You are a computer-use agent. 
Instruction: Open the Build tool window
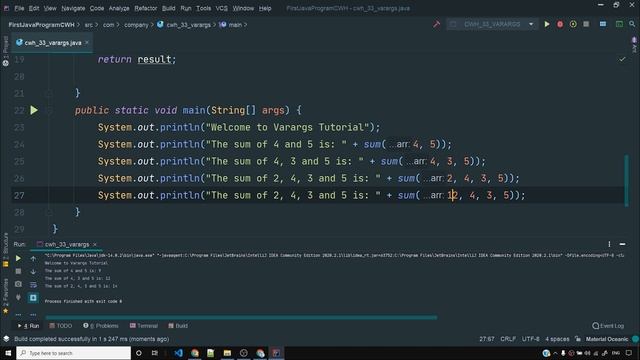point(178,326)
